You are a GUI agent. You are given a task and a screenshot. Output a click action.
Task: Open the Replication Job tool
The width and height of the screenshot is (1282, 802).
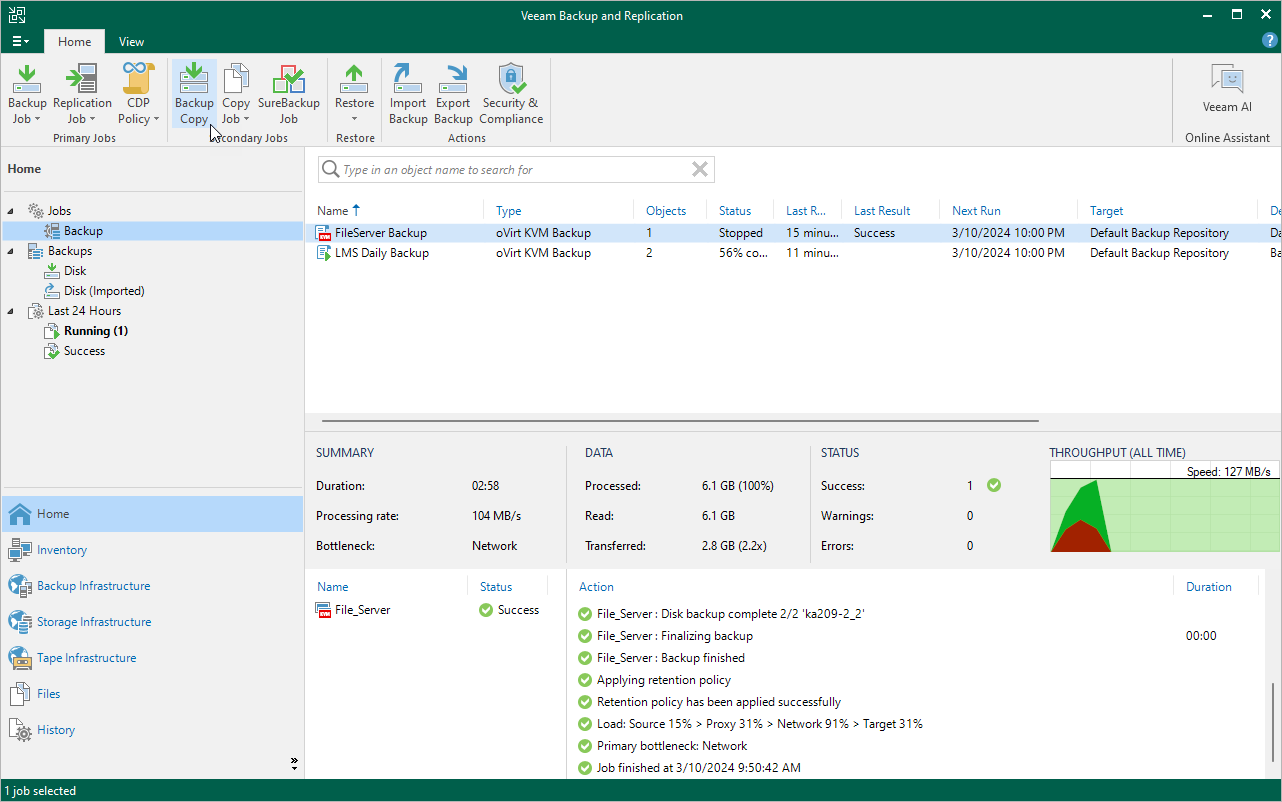pyautogui.click(x=82, y=94)
